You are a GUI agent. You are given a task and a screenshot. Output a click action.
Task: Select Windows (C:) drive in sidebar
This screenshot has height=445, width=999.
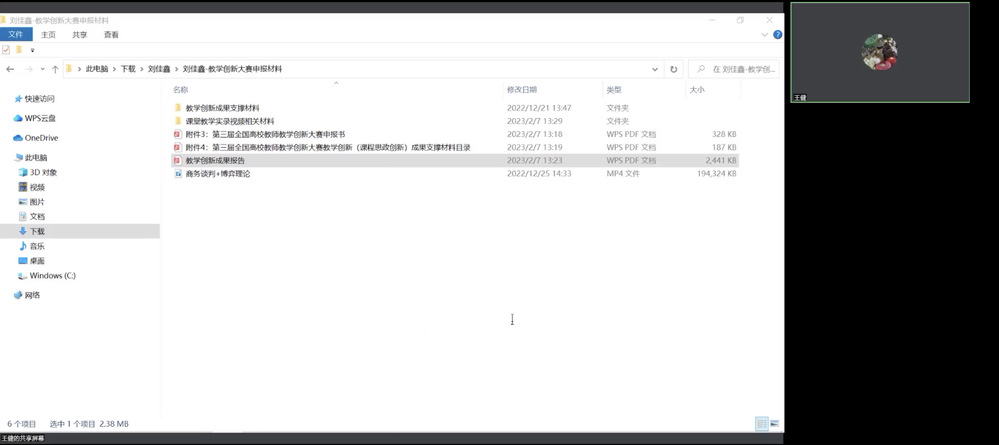click(52, 276)
